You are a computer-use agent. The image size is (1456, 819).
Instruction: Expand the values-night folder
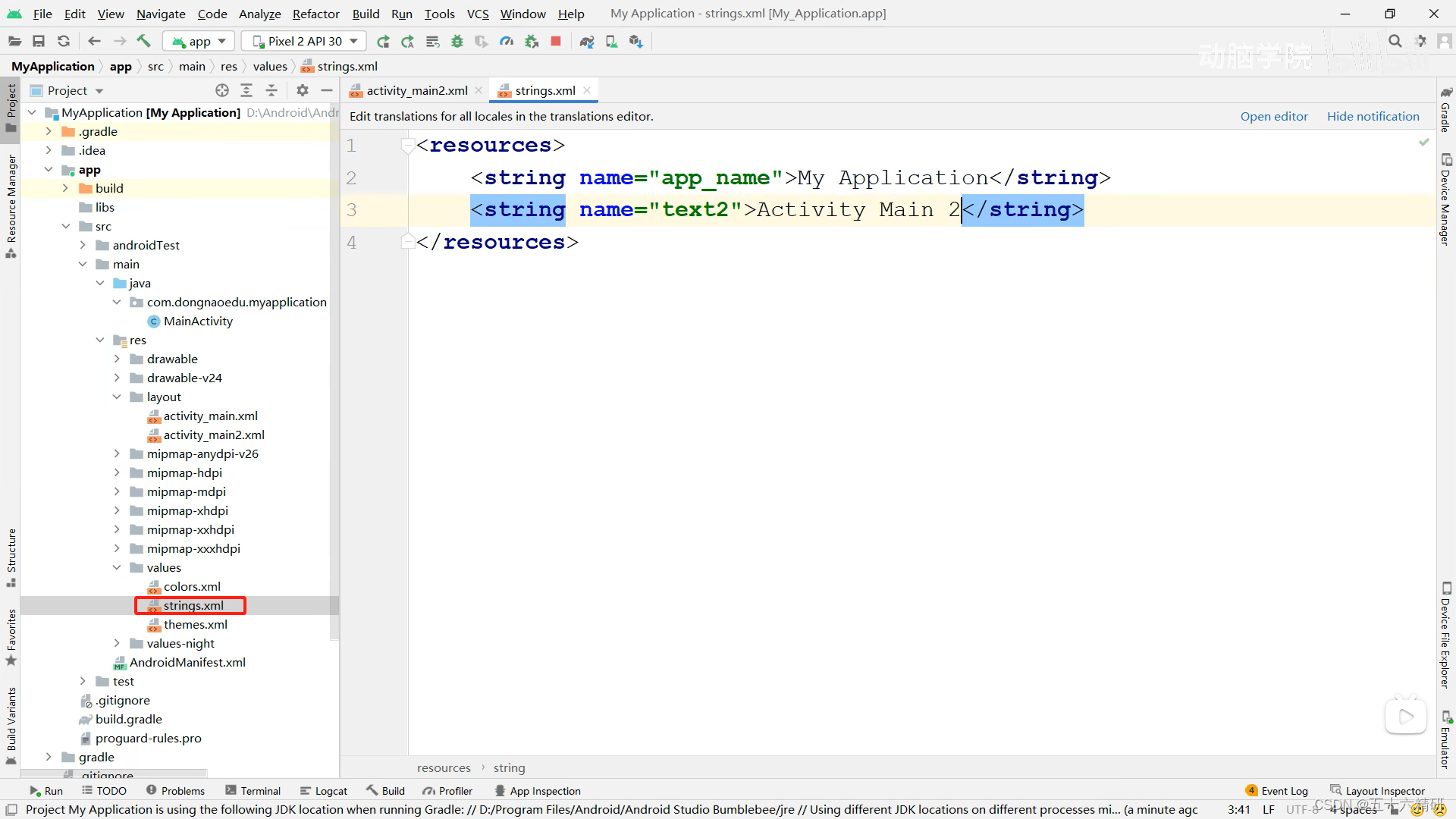tap(117, 643)
